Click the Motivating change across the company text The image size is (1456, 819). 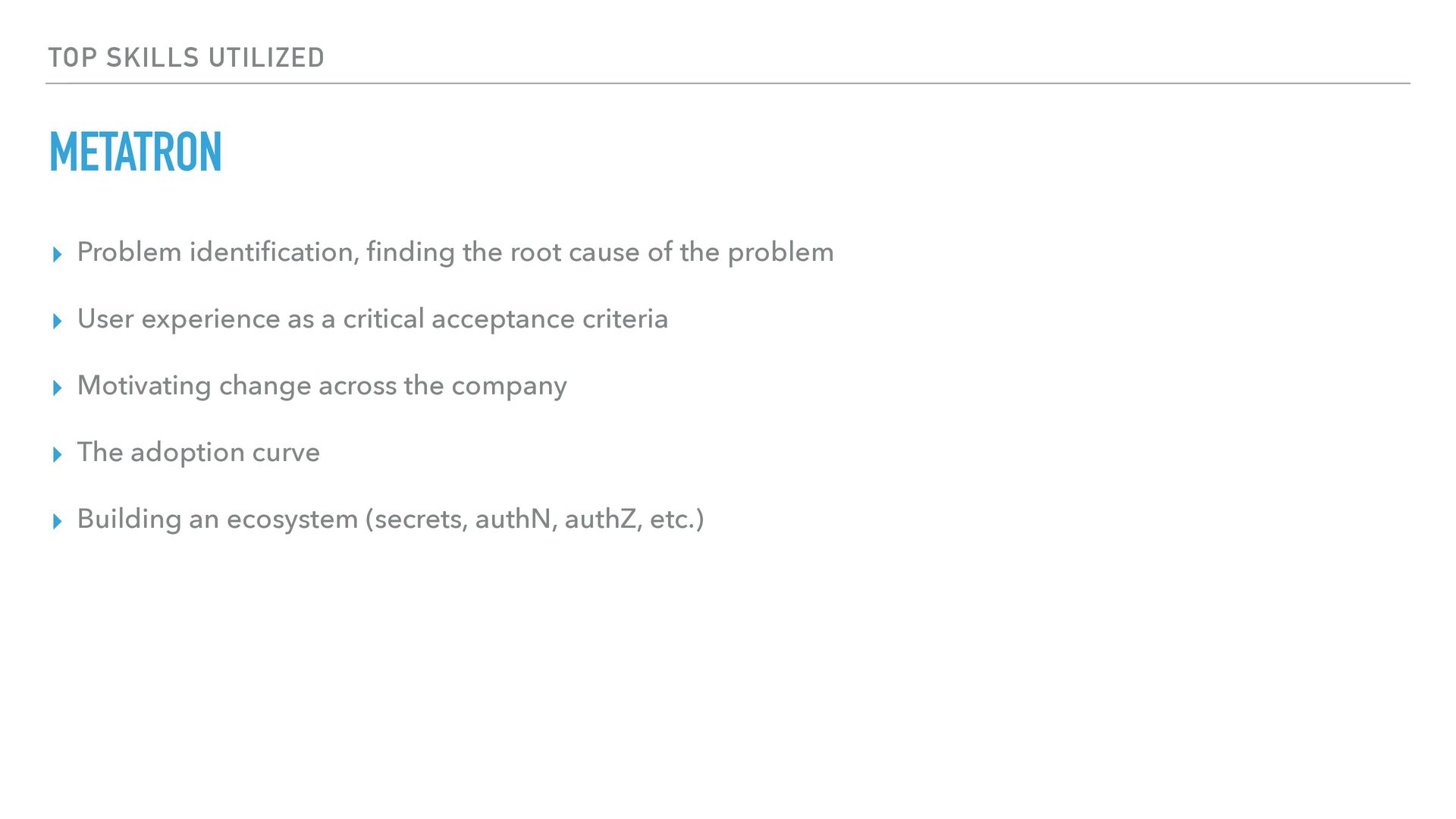coord(322,386)
